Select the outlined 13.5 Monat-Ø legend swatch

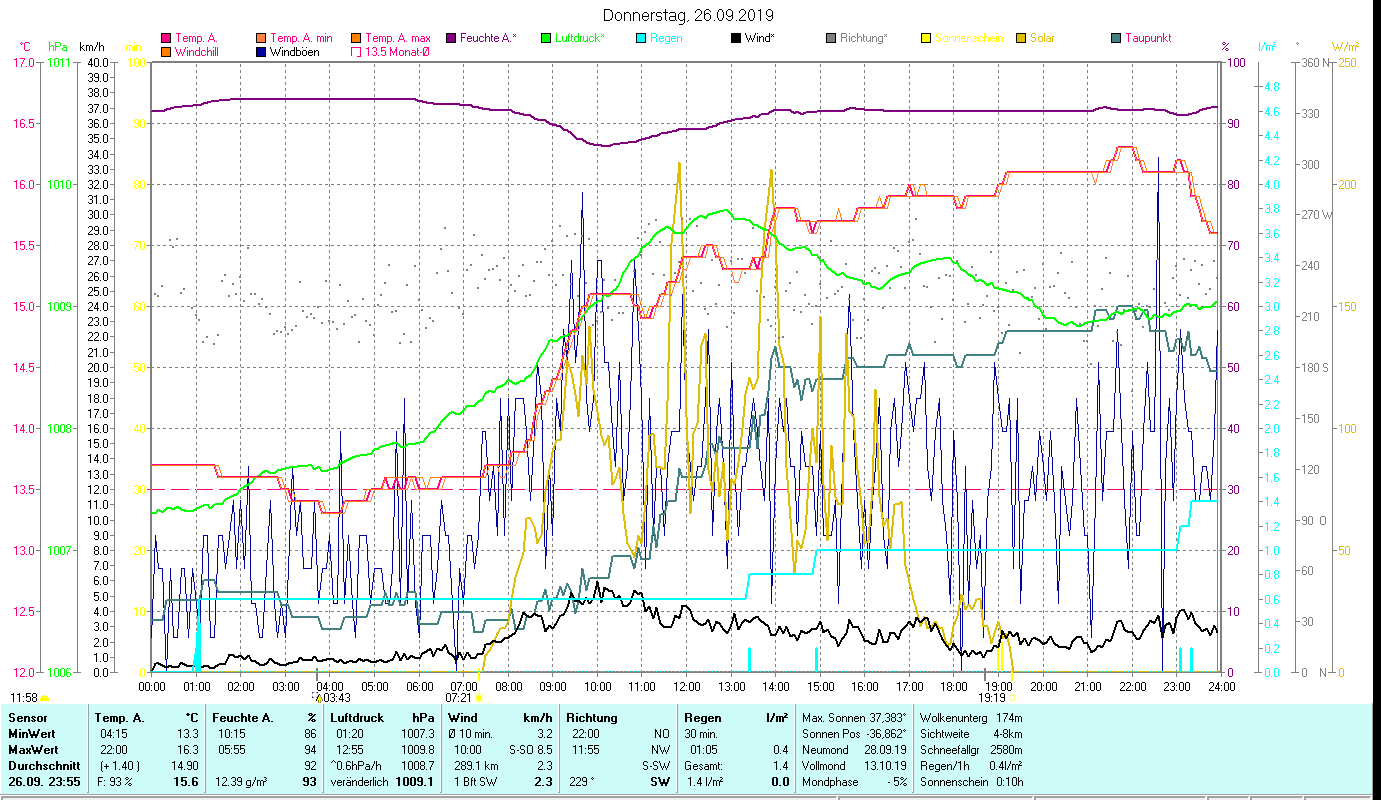[356, 52]
